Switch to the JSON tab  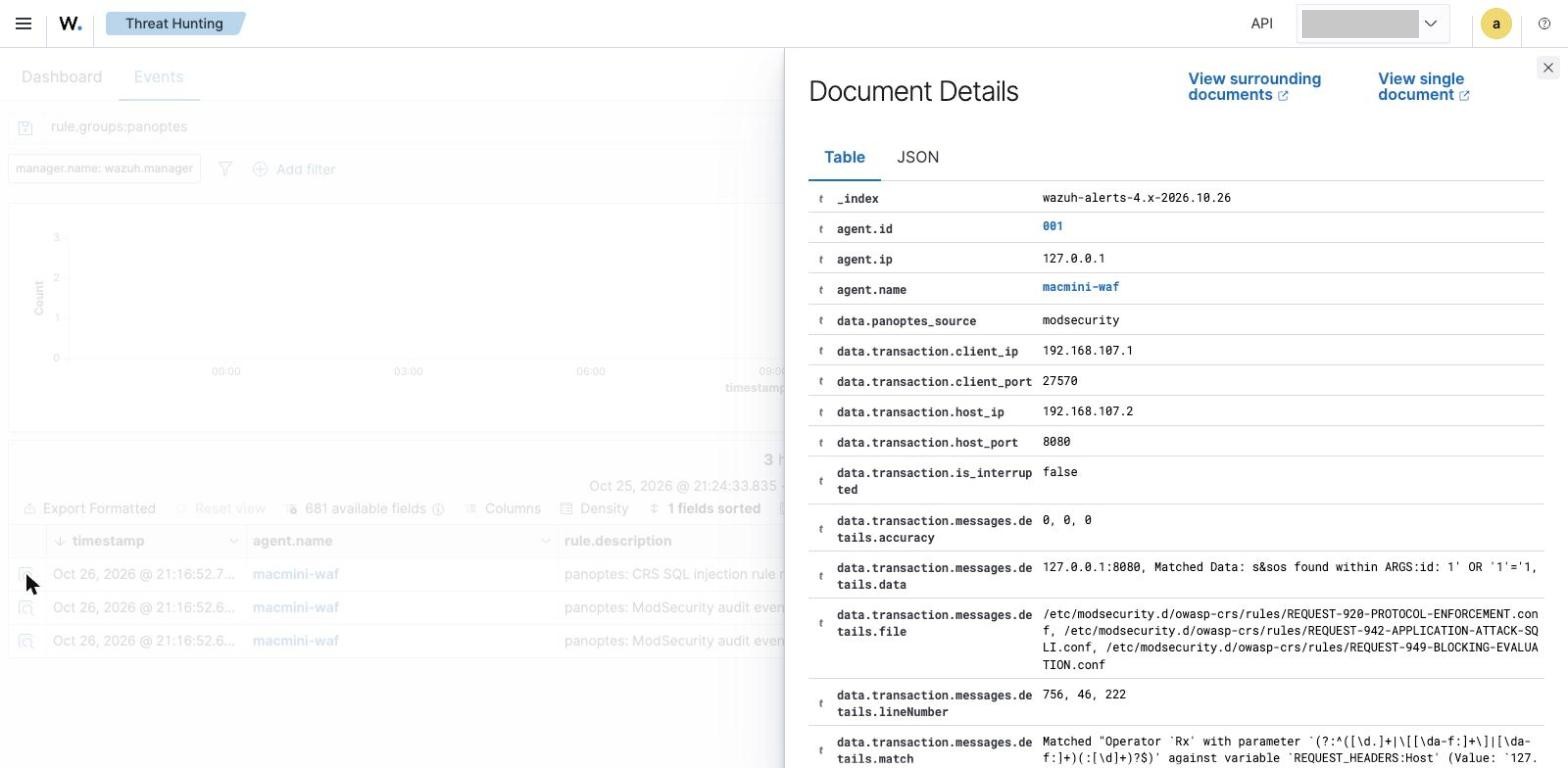pyautogui.click(x=917, y=157)
